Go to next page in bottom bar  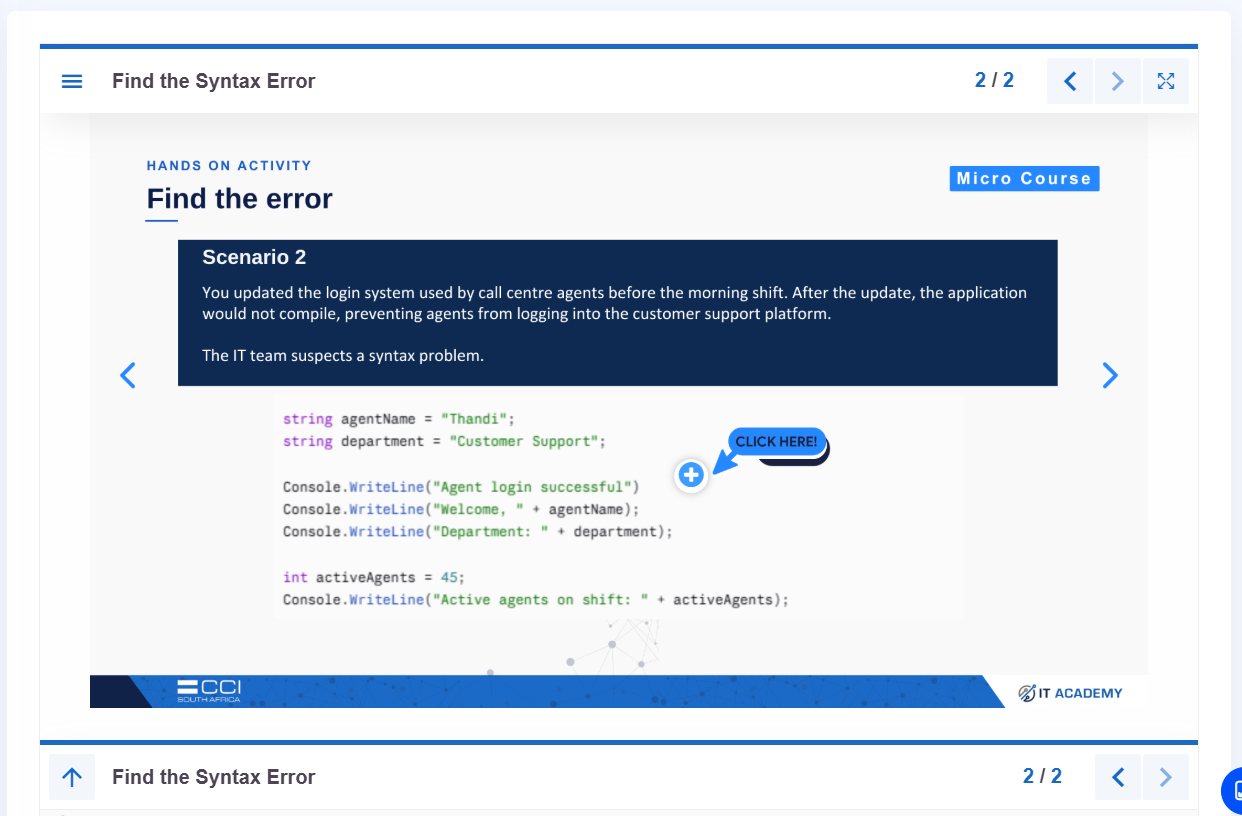point(1166,777)
